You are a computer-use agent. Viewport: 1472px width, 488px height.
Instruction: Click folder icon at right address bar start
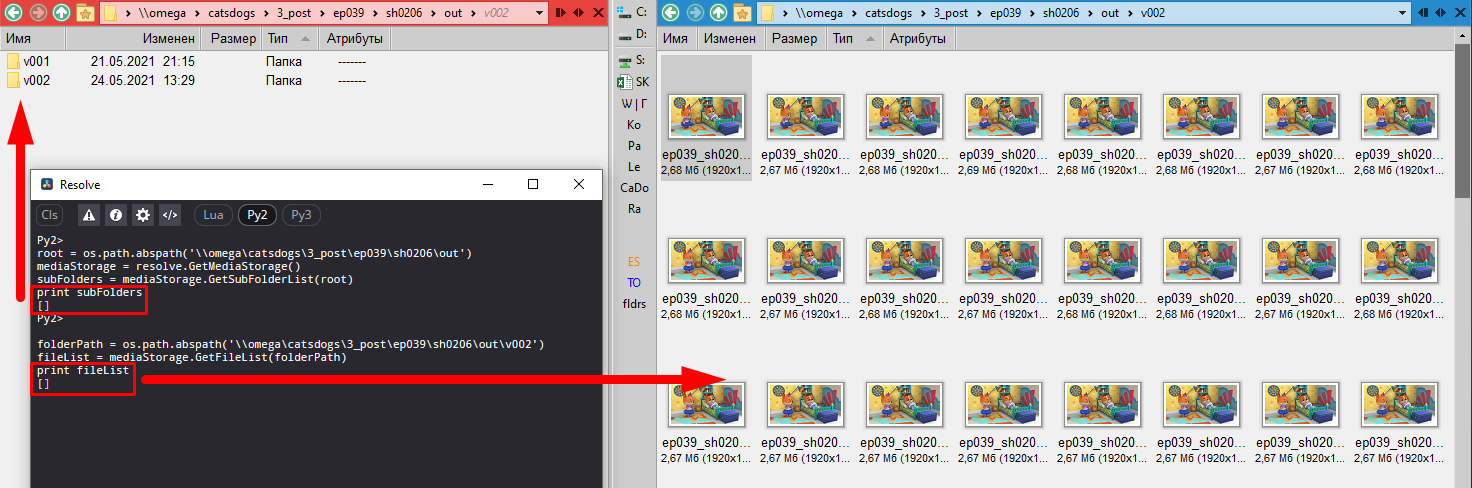pyautogui.click(x=767, y=13)
